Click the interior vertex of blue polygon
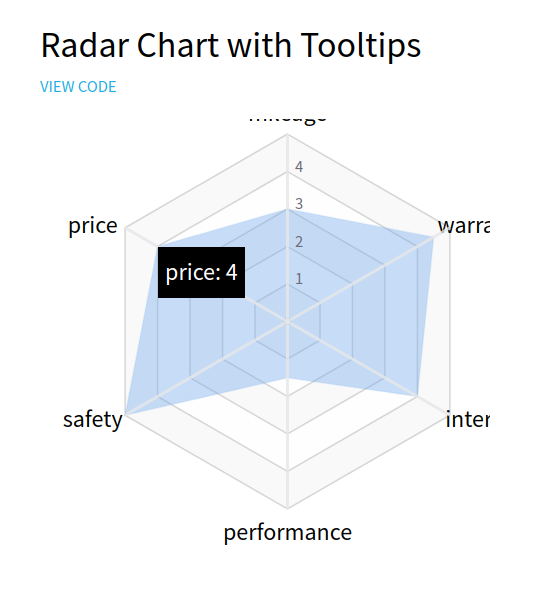 pos(417,396)
